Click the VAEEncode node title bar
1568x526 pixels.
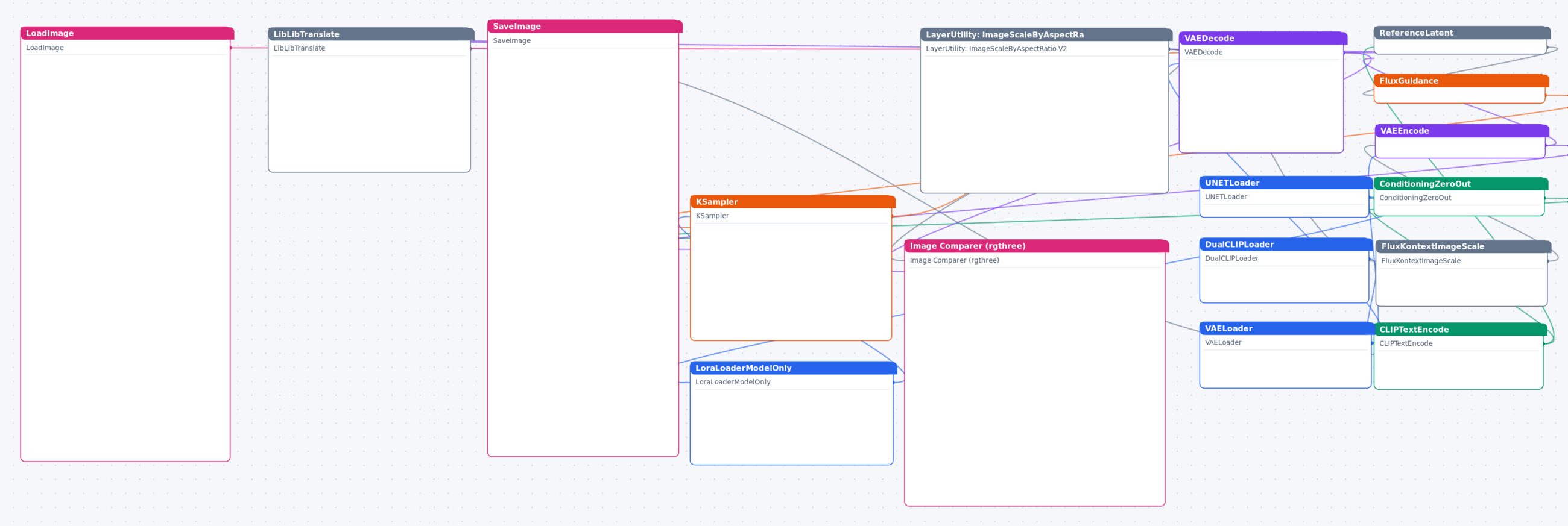pos(1462,131)
